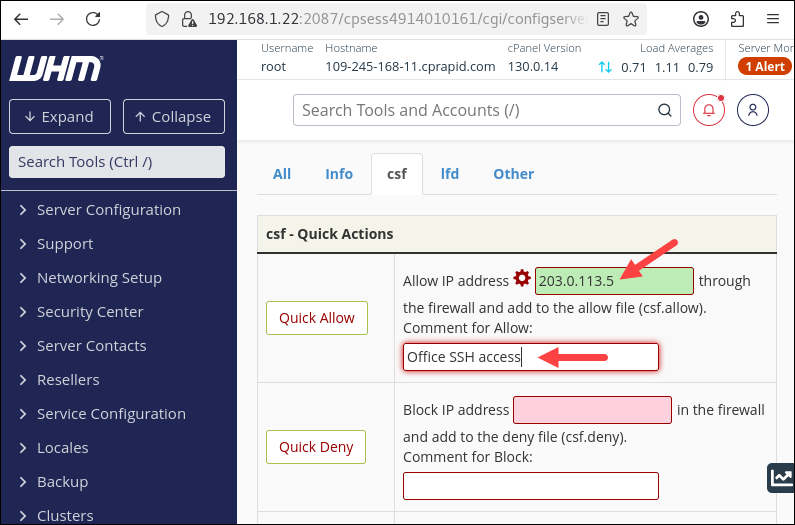Click the red gear icon beside Allow IP

[522, 278]
